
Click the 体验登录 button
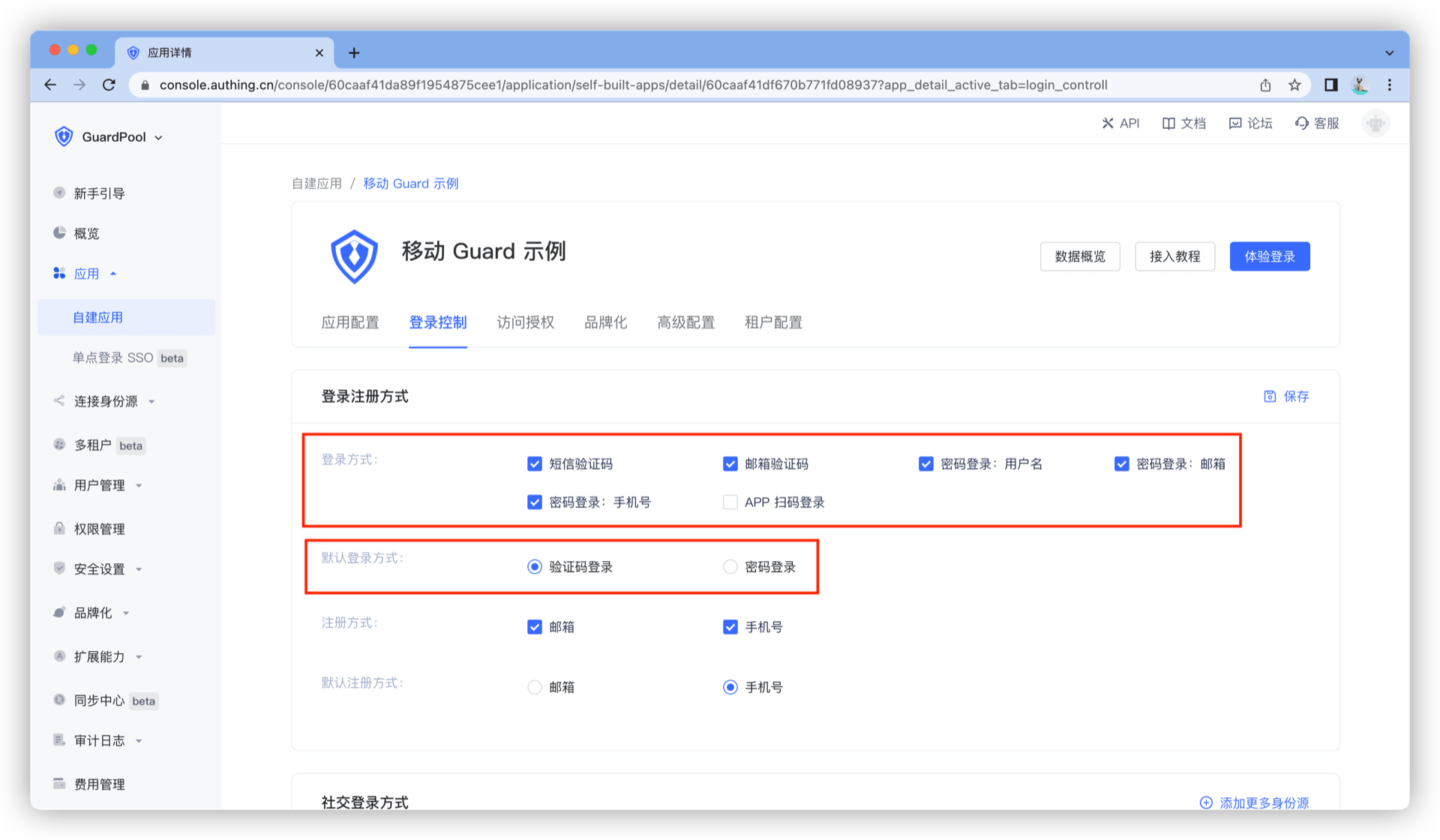(x=1269, y=256)
